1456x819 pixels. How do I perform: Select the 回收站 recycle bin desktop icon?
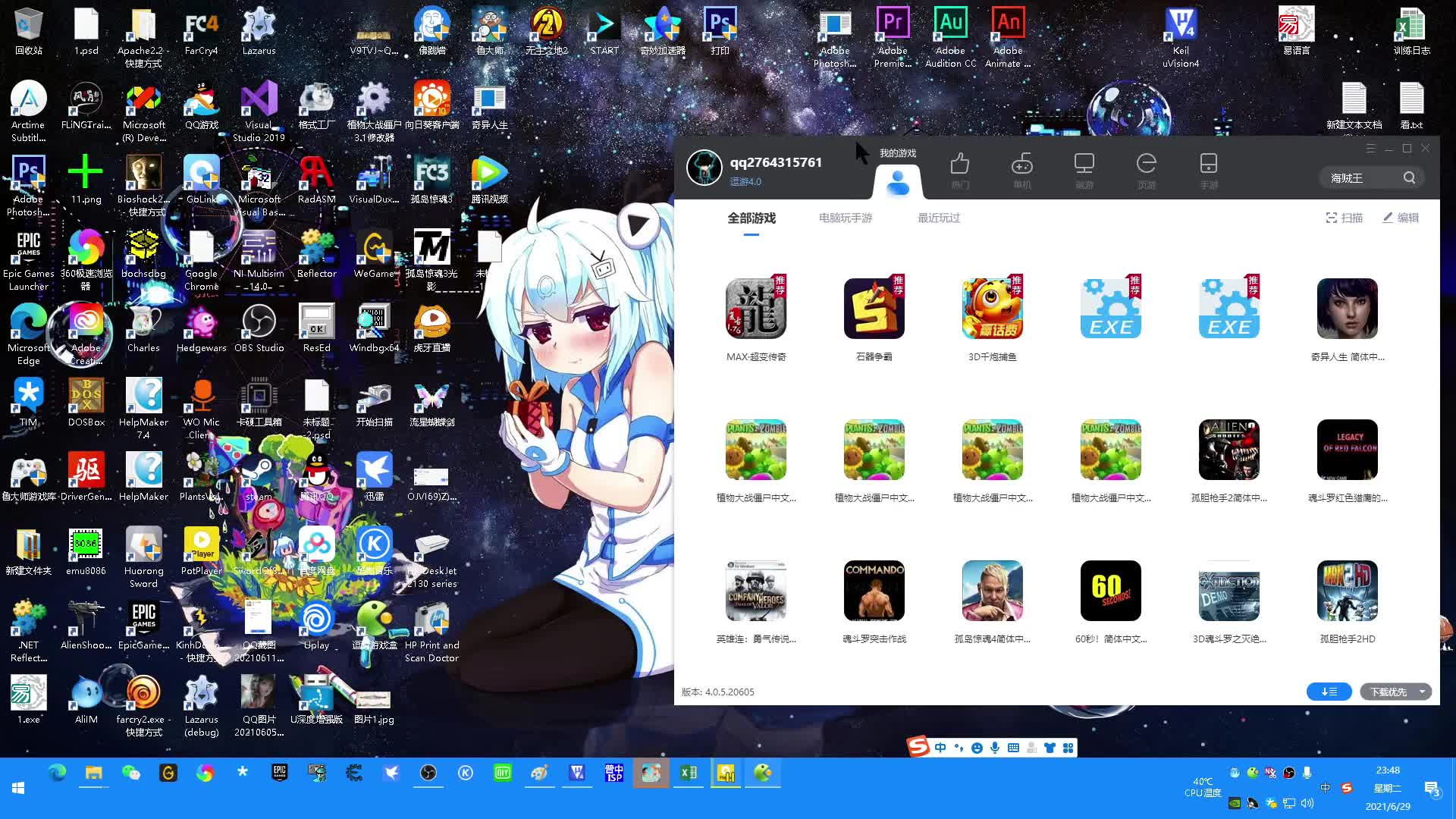pyautogui.click(x=29, y=32)
